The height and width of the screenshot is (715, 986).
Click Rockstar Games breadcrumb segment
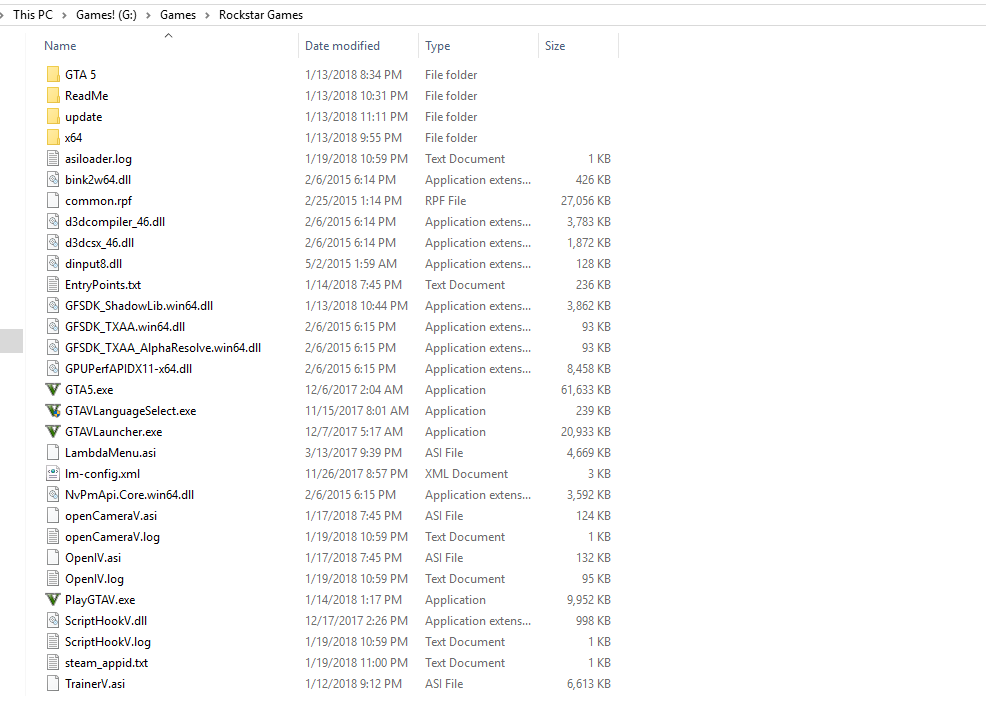click(x=261, y=14)
